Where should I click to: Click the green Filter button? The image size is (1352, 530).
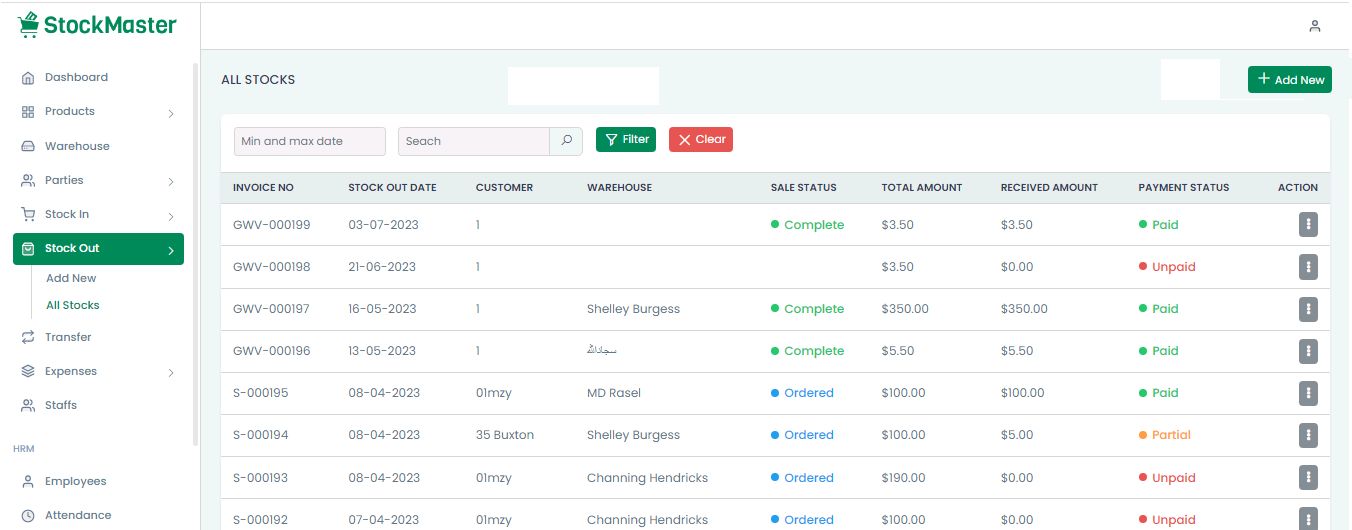click(626, 140)
